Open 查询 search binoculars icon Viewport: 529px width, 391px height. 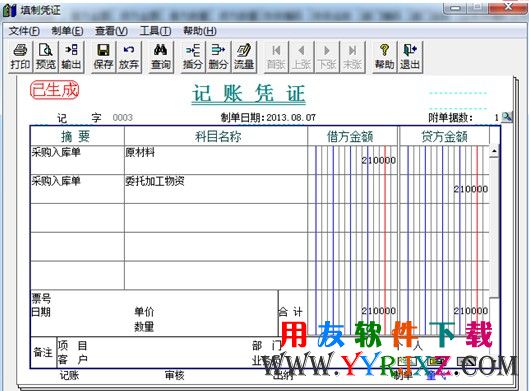tap(161, 57)
